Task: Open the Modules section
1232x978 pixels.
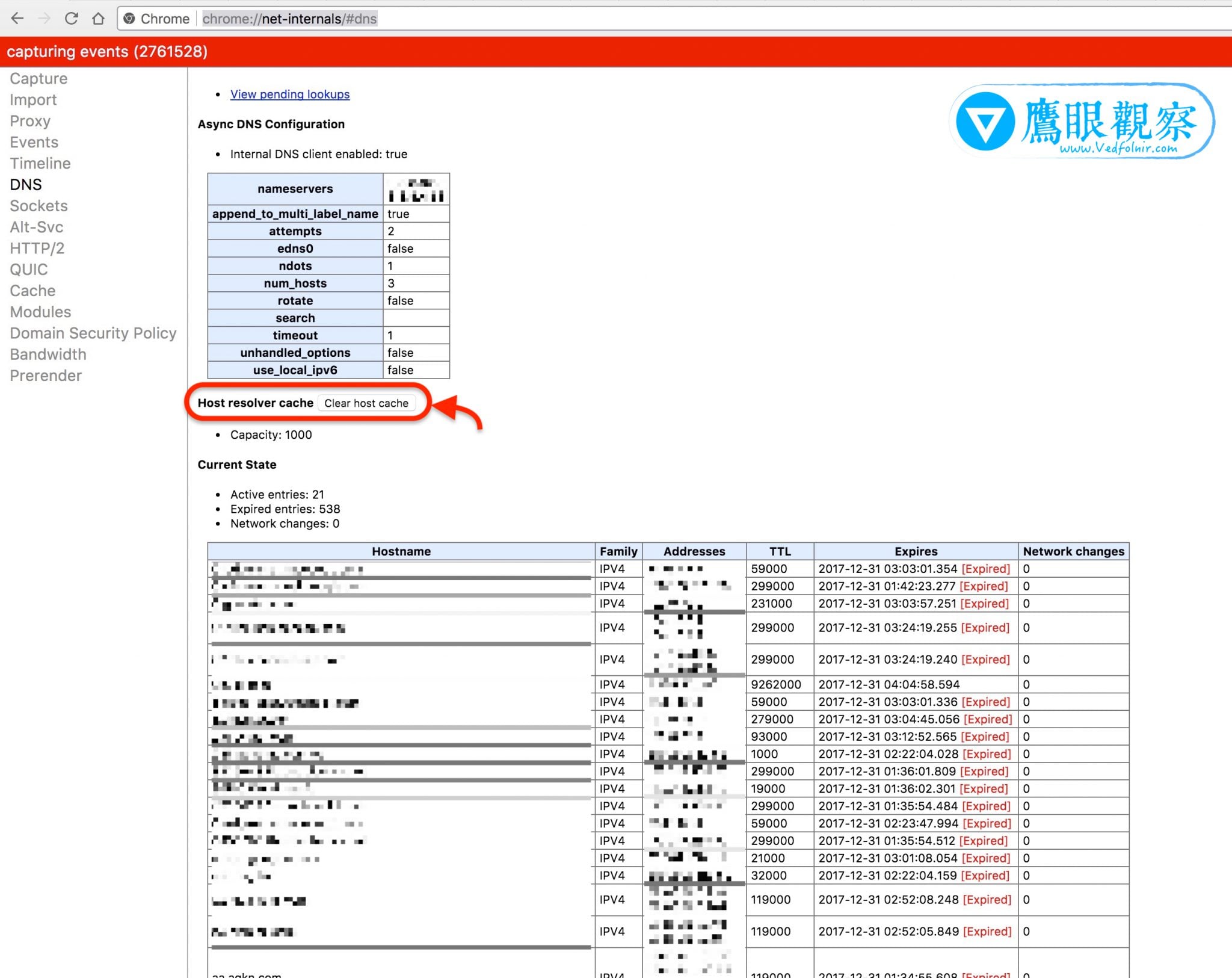Action: tap(40, 312)
